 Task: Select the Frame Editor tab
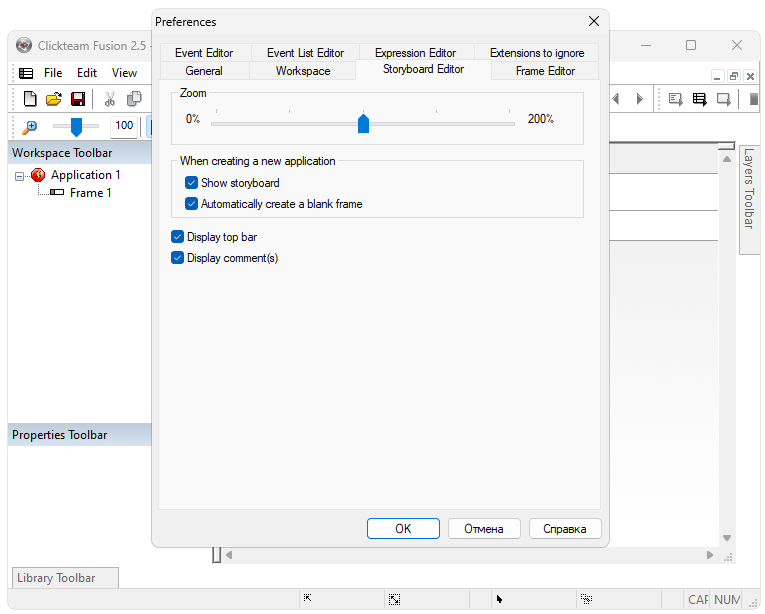click(x=545, y=71)
